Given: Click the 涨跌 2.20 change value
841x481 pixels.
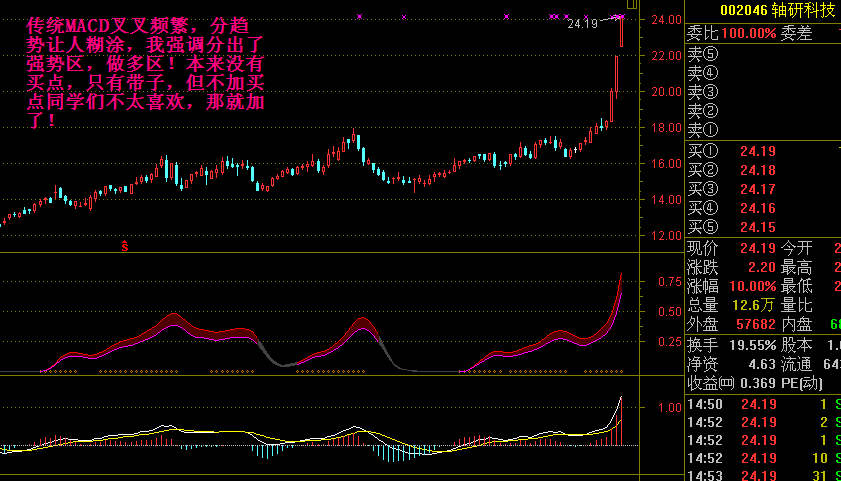Looking at the screenshot, I should pyautogui.click(x=762, y=267).
